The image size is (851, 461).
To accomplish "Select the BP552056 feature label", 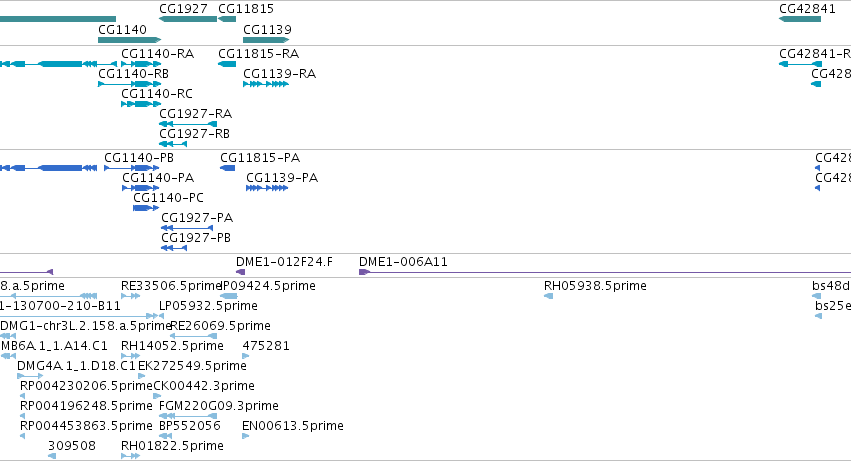I will pyautogui.click(x=190, y=426).
